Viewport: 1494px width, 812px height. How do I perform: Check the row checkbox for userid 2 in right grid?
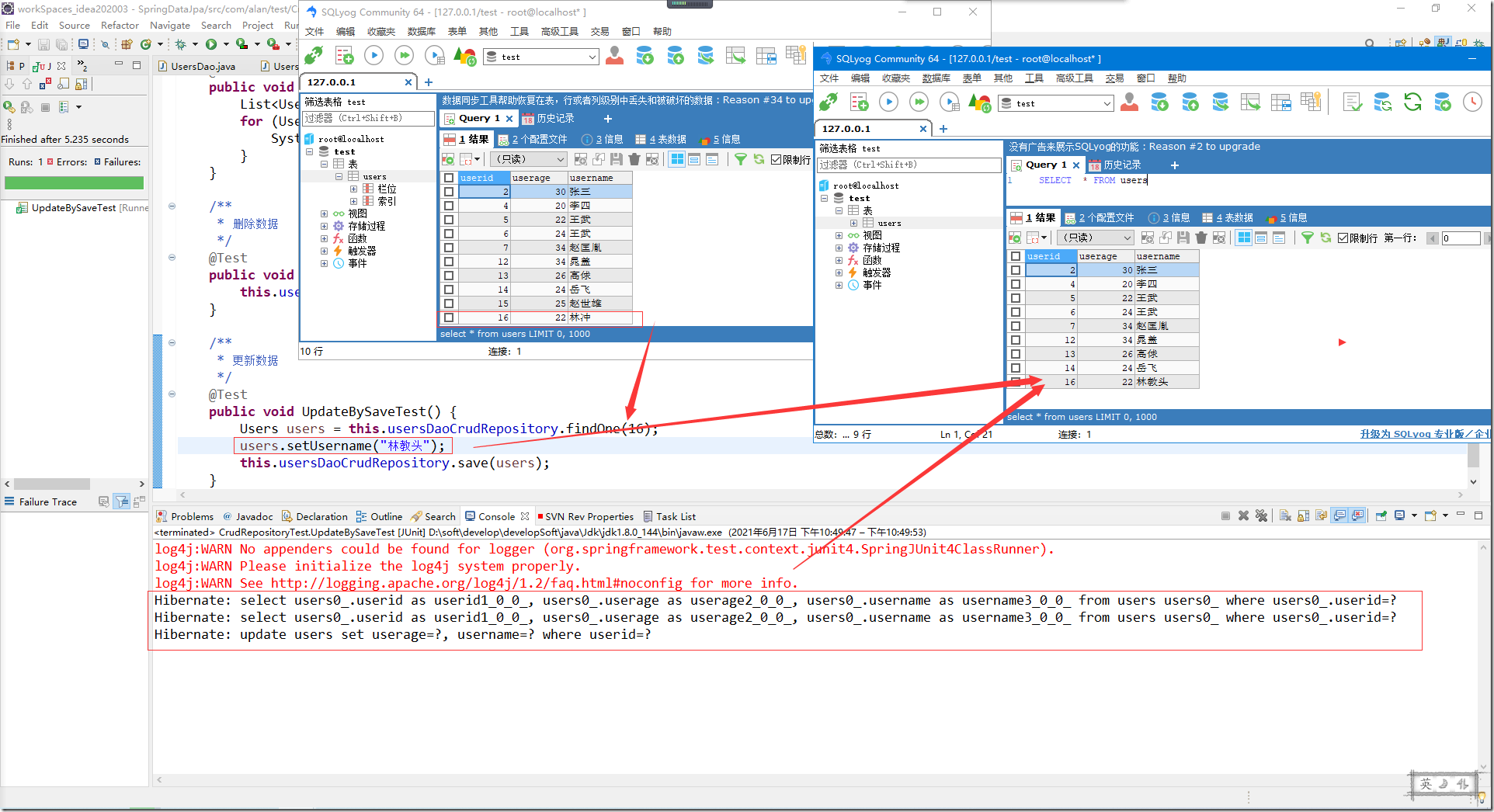(x=1016, y=270)
